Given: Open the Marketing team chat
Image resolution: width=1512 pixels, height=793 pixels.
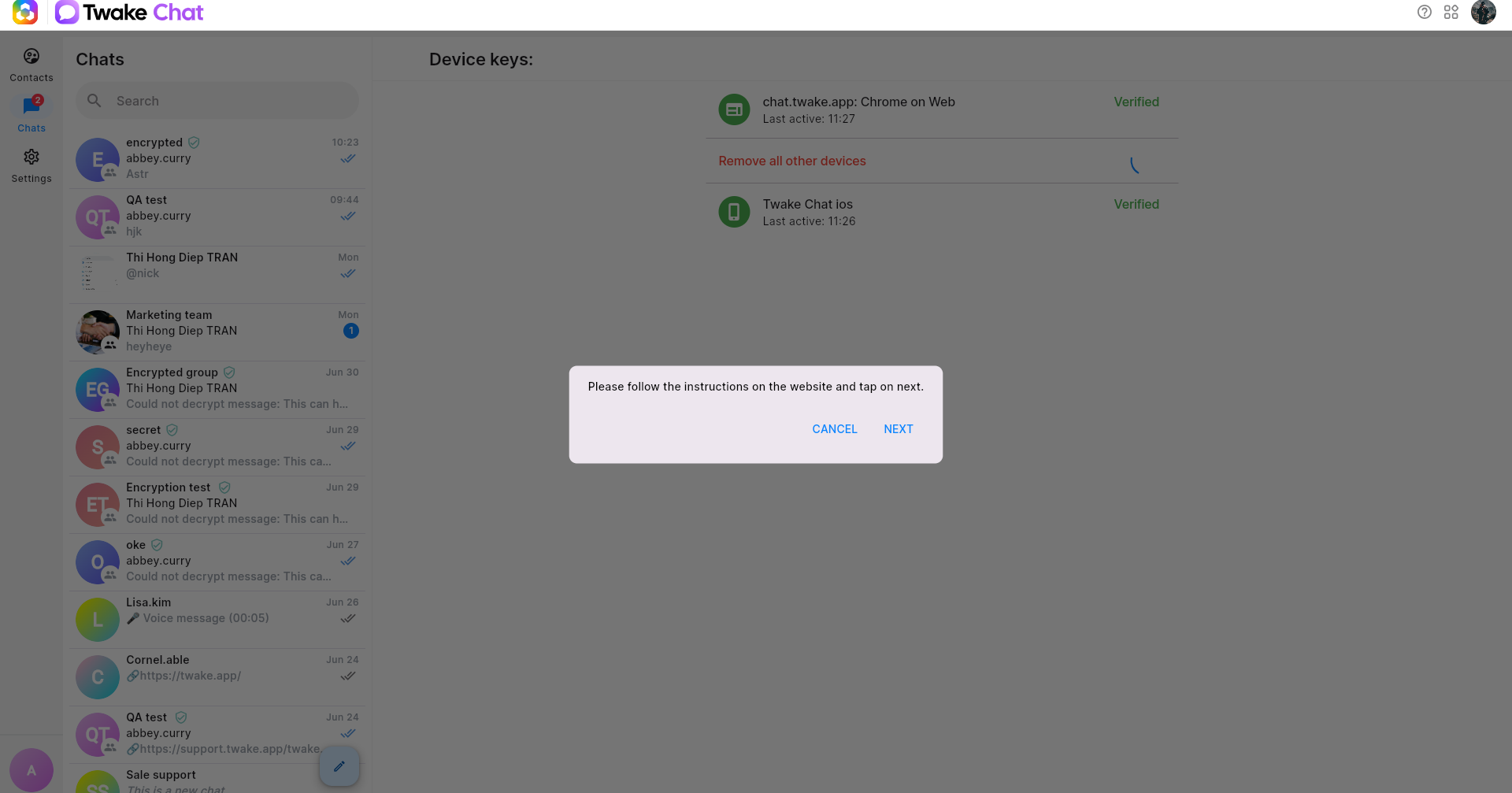Looking at the screenshot, I should (217, 332).
